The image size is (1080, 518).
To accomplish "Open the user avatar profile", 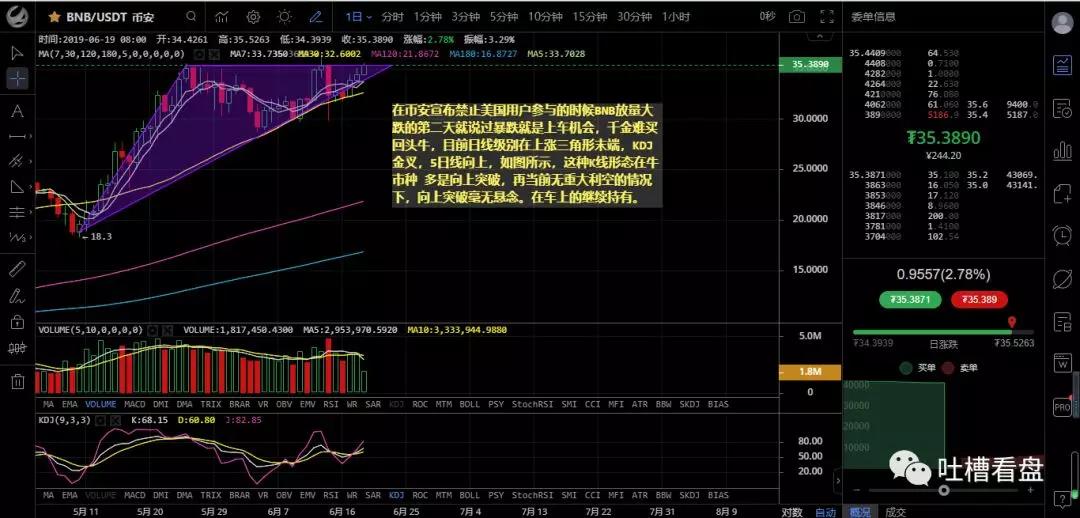I will [x=1062, y=22].
